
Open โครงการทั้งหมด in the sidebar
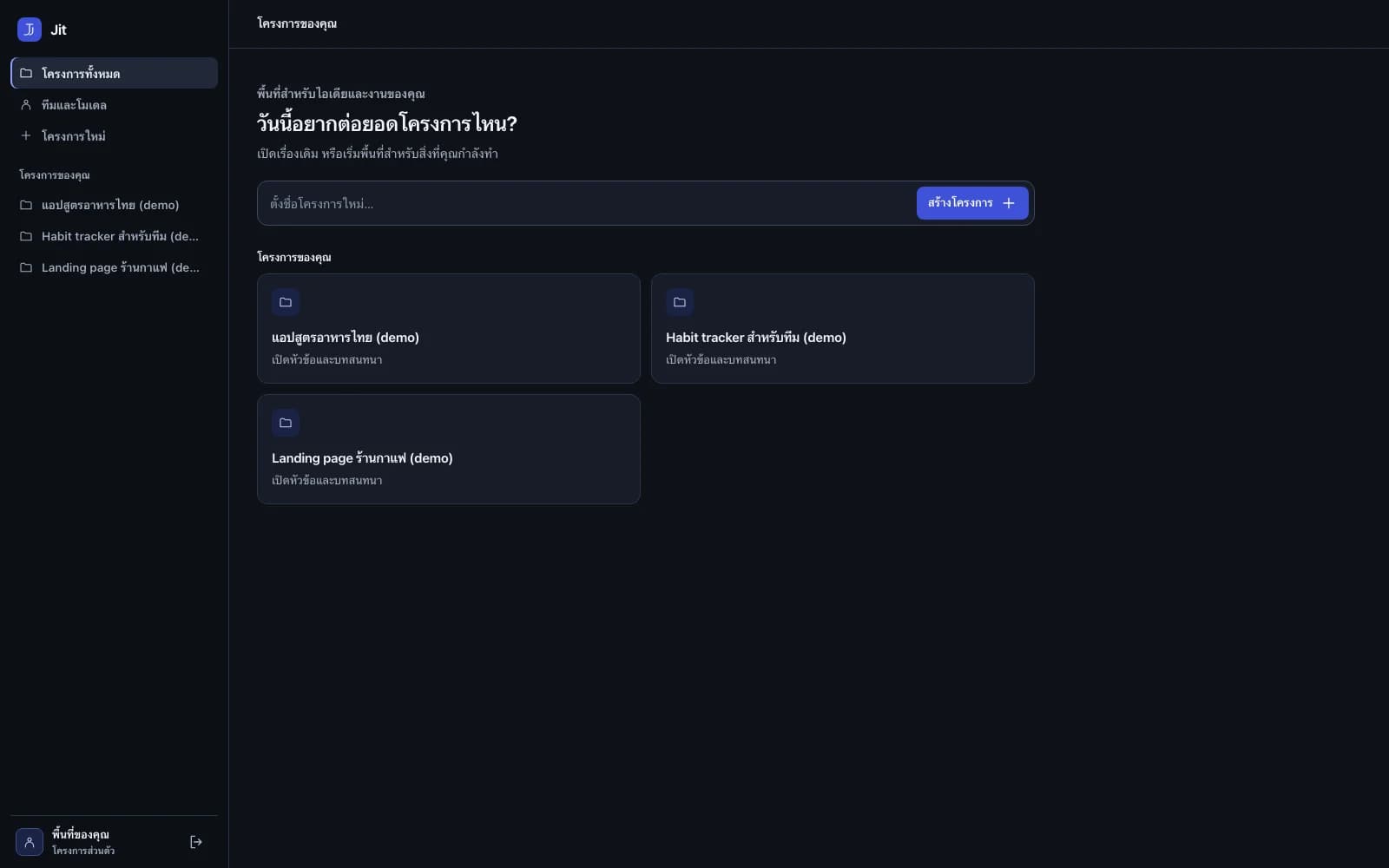click(x=114, y=73)
